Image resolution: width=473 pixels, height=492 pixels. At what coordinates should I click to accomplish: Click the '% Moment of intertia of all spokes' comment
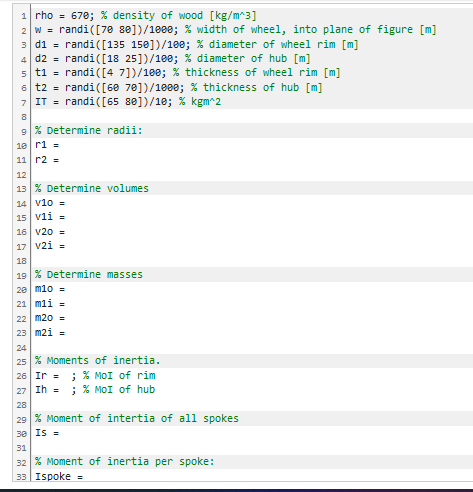coord(137,419)
